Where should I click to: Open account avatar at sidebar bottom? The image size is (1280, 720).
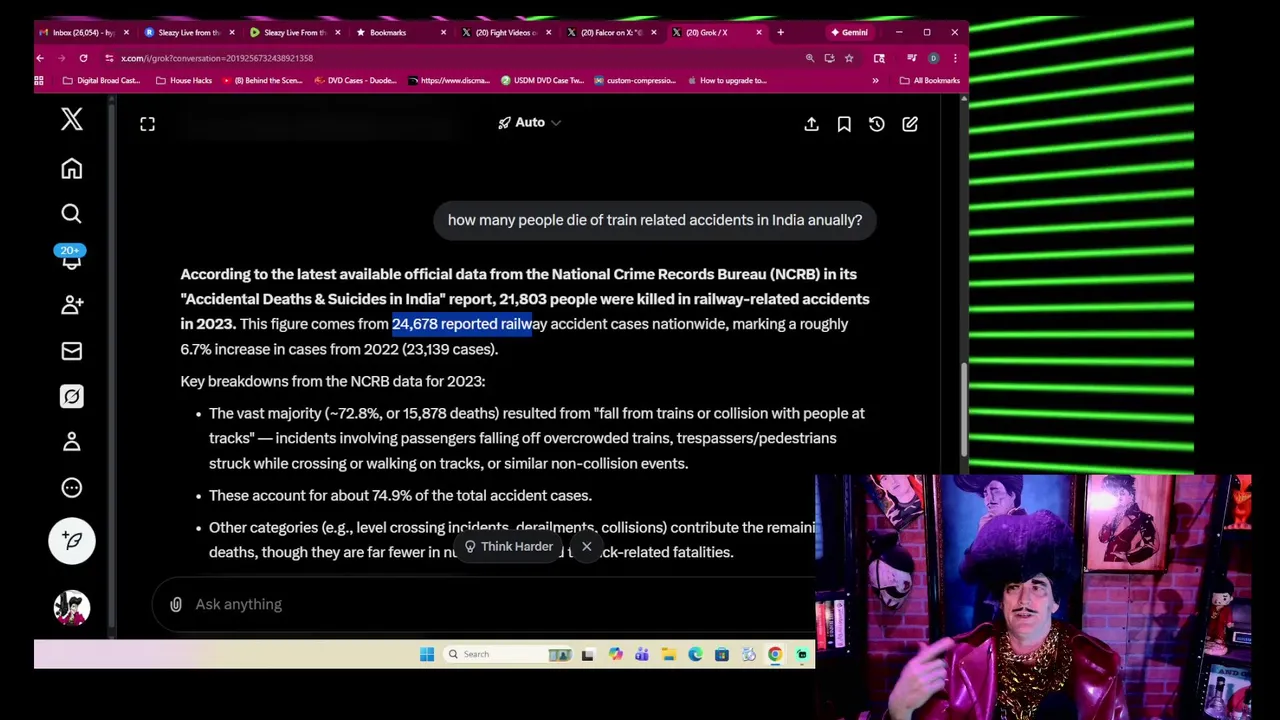71,607
